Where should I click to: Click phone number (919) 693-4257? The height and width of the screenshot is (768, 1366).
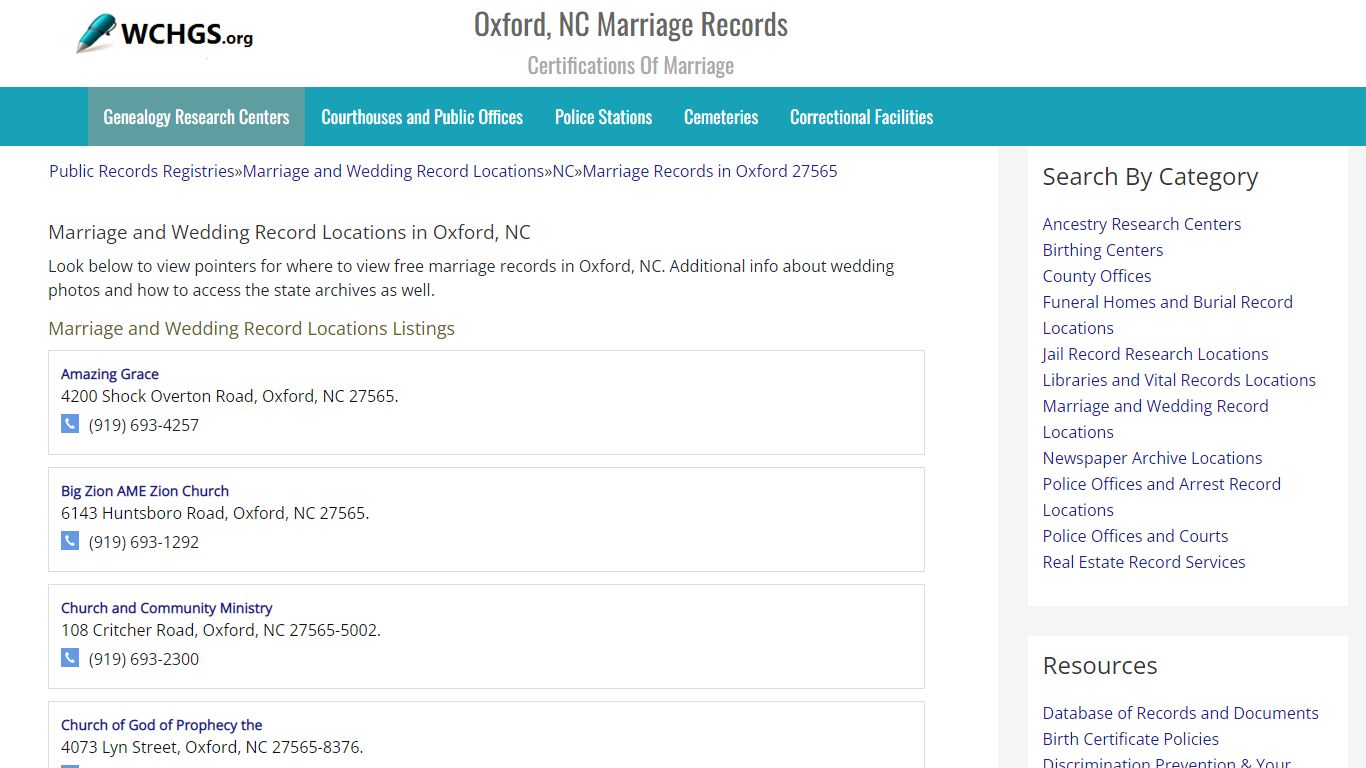coord(144,425)
